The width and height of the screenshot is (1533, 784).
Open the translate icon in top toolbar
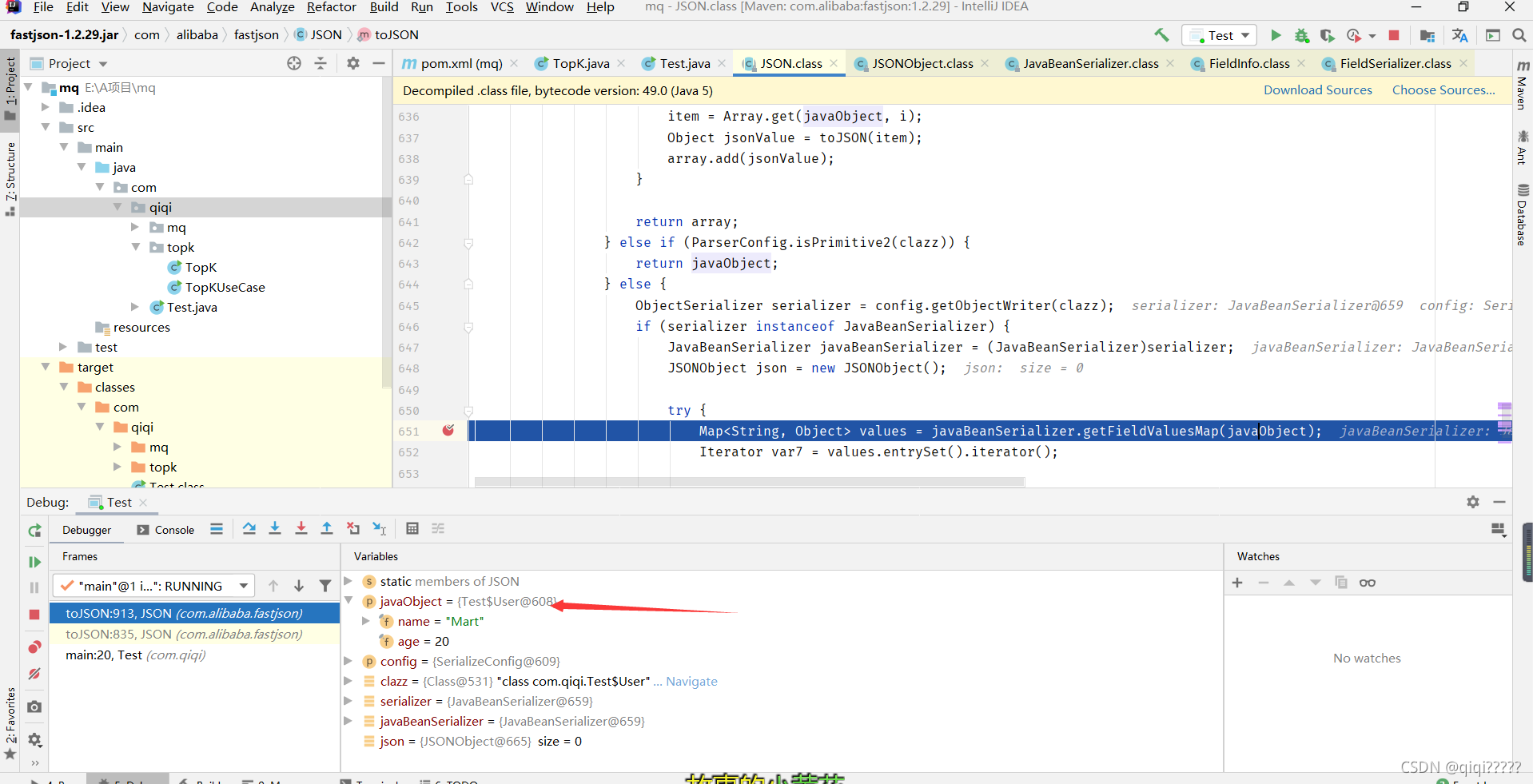[x=1460, y=35]
